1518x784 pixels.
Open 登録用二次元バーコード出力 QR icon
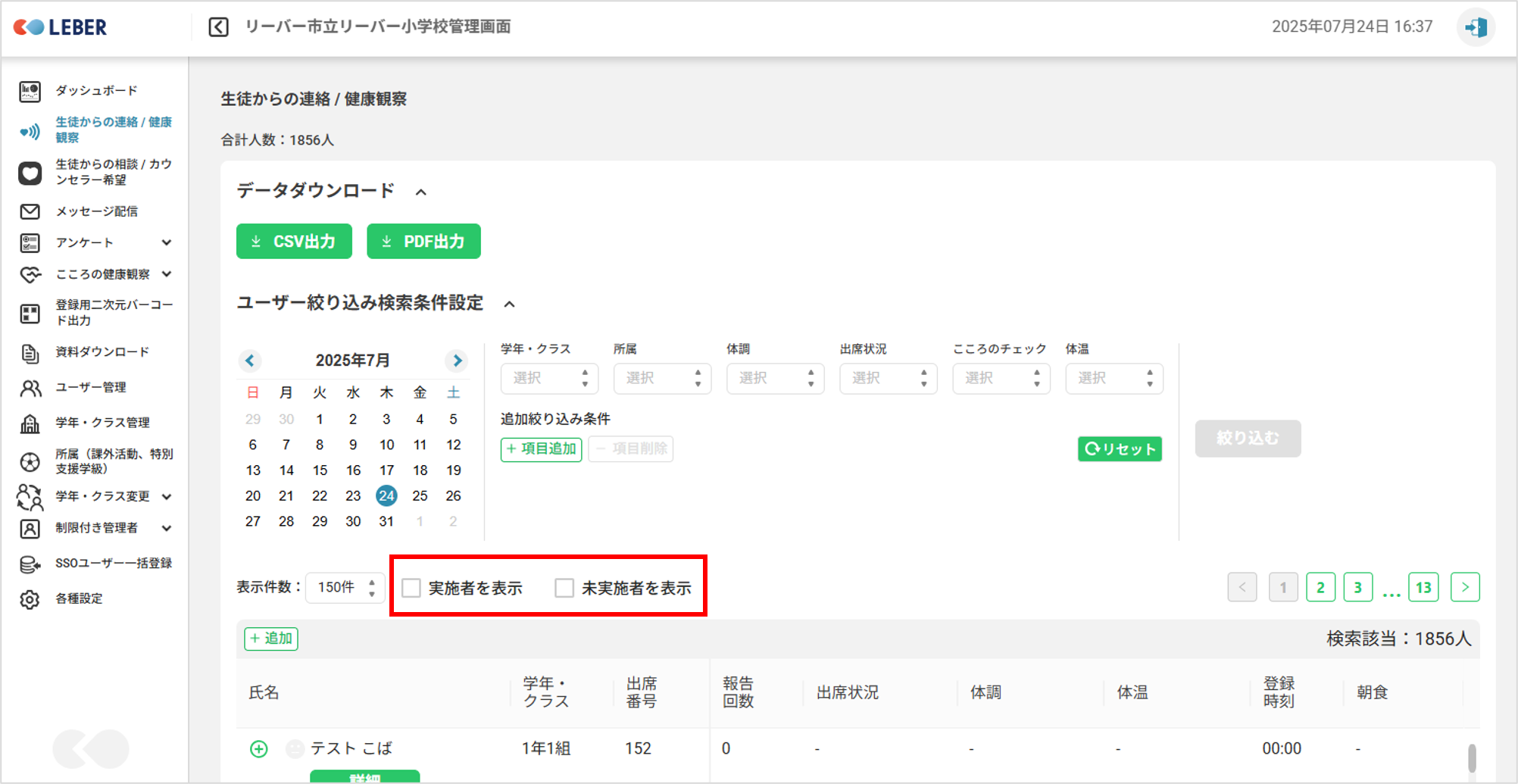[30, 313]
